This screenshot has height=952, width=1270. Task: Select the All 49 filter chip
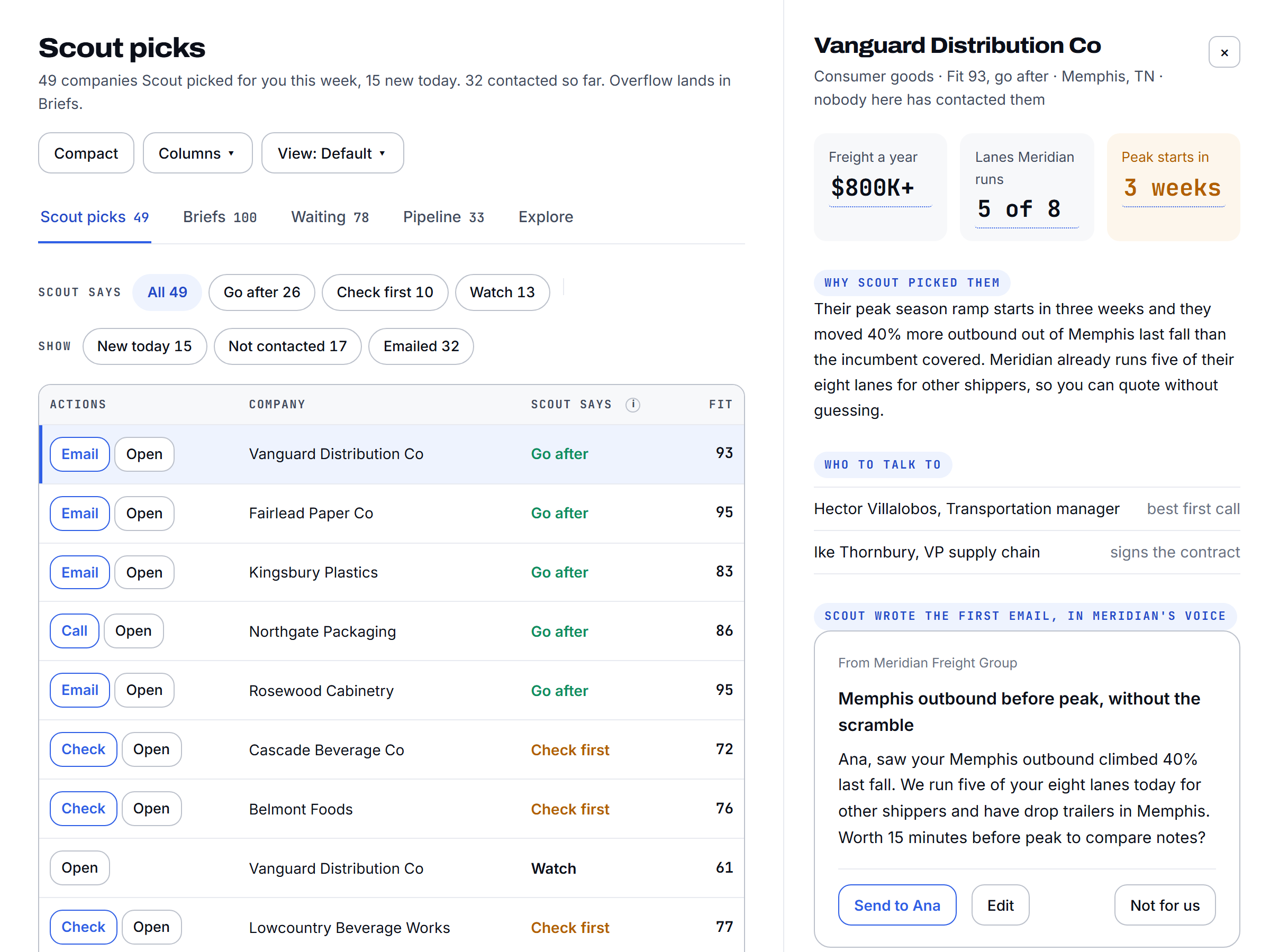point(167,292)
